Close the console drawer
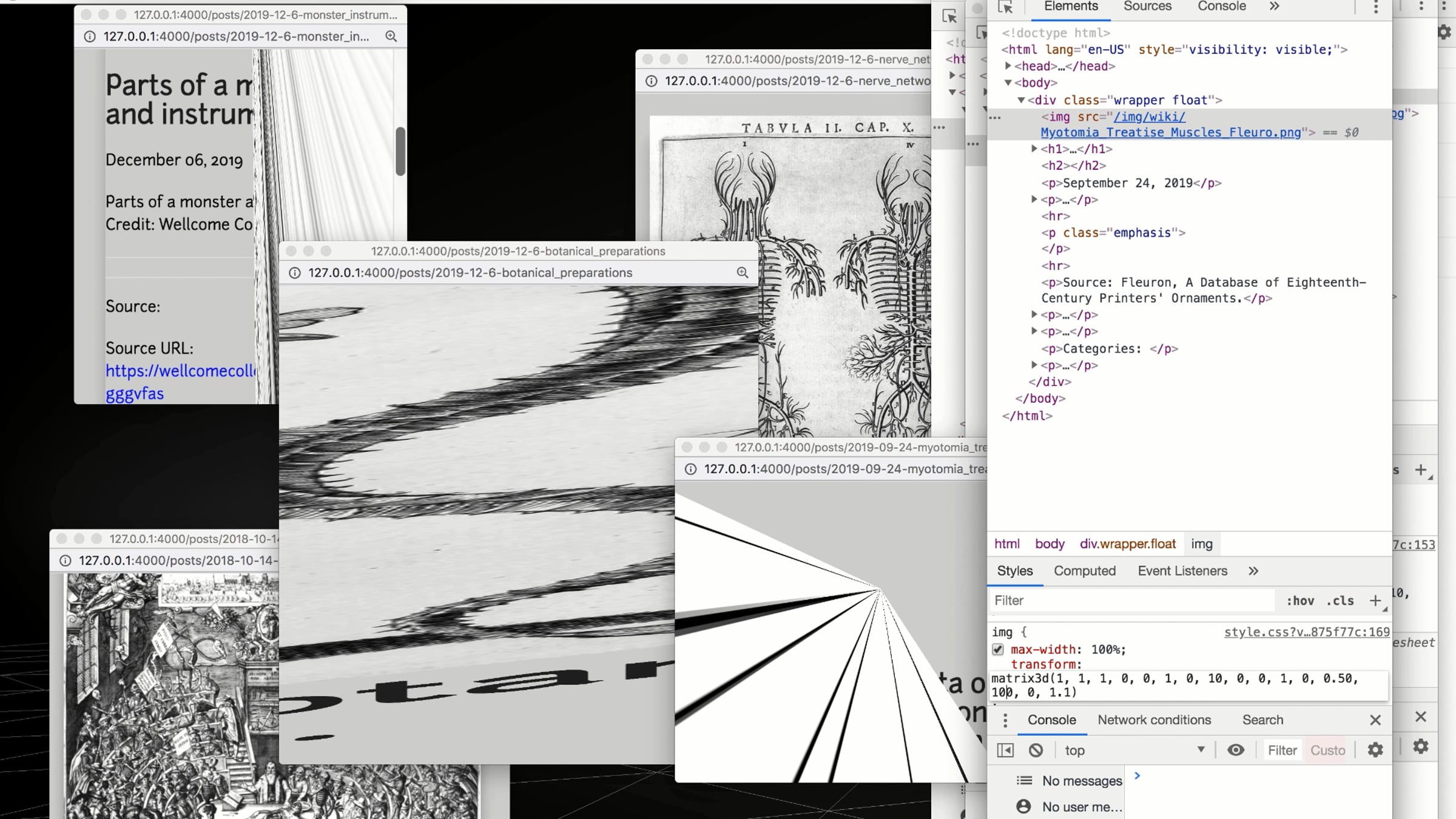This screenshot has height=819, width=1456. point(1375,720)
